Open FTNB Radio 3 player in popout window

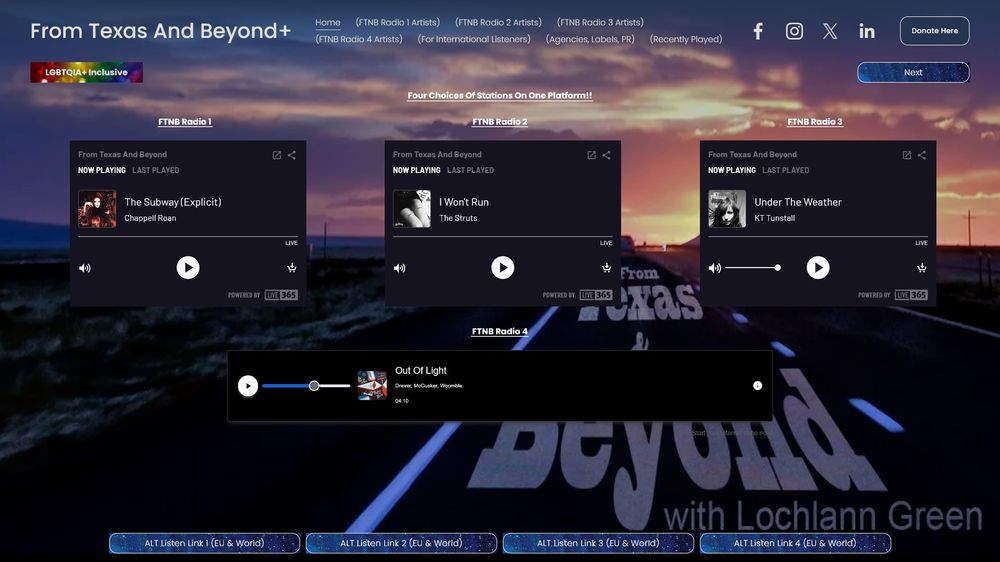point(906,155)
